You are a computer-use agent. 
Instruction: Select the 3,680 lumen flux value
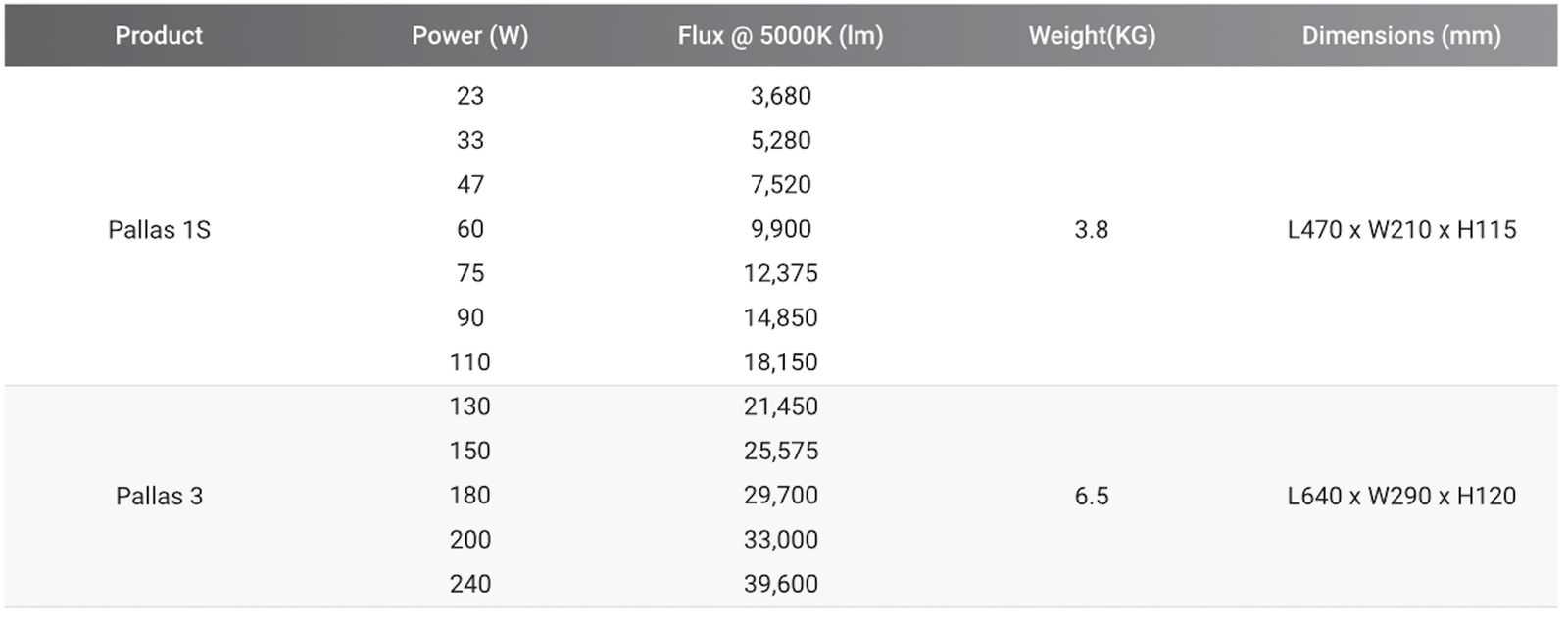[780, 96]
